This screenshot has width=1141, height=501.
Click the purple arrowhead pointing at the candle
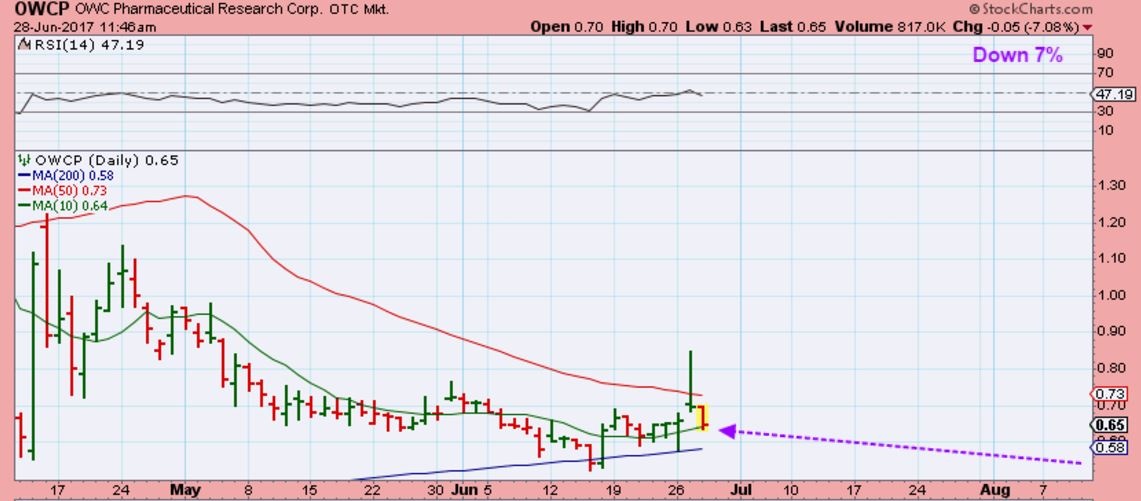pos(727,431)
